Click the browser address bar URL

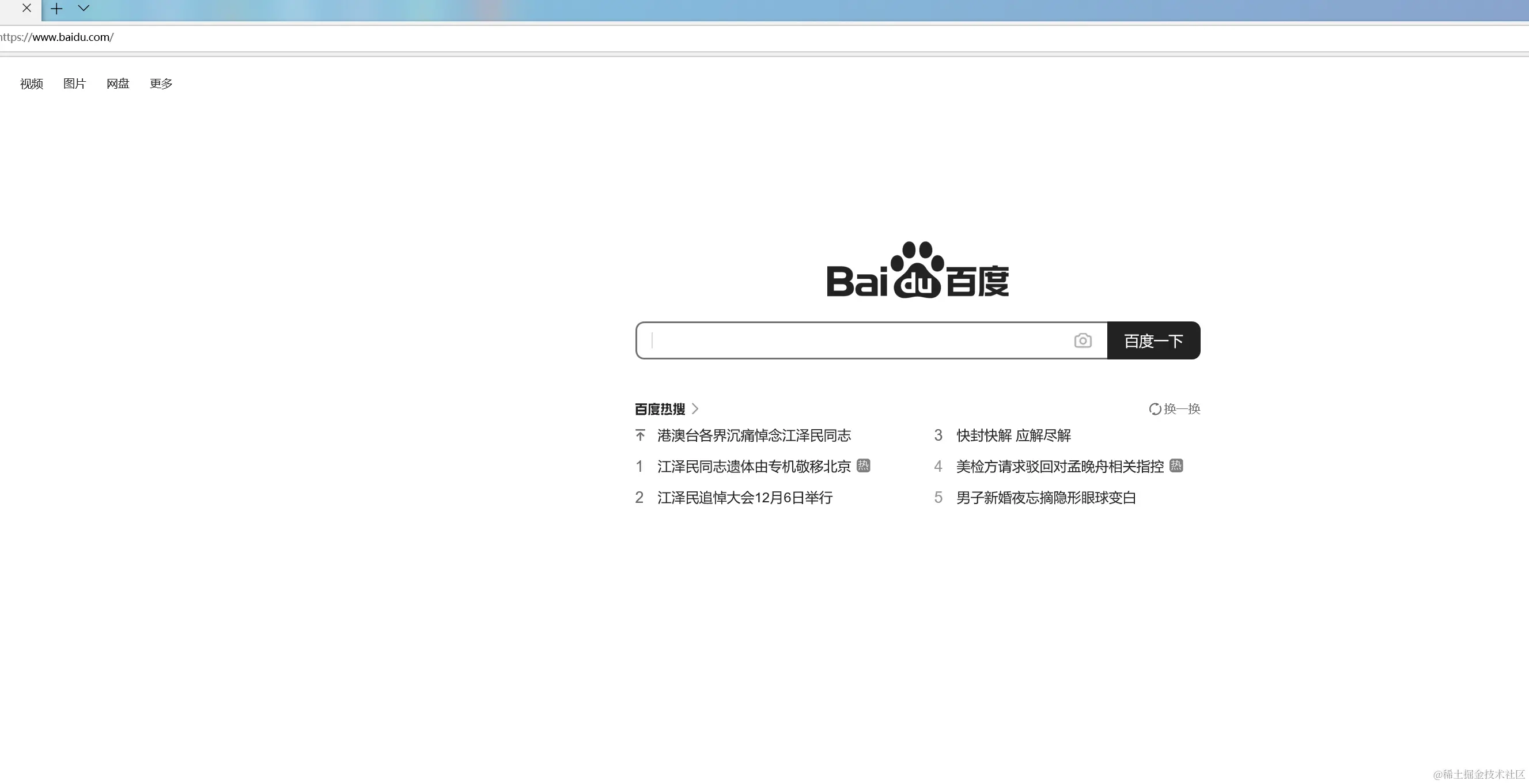[x=71, y=37]
